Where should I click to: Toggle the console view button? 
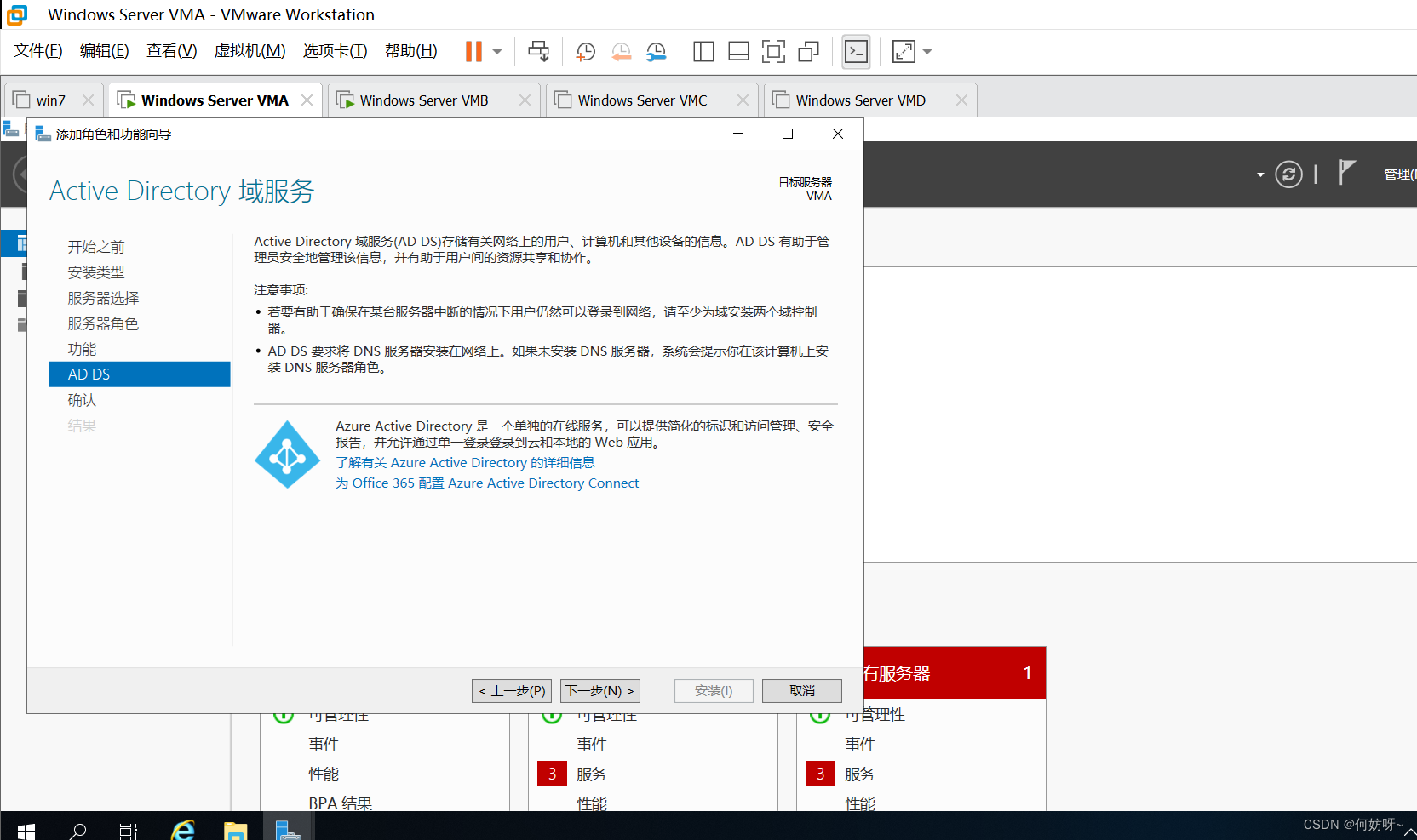(x=856, y=52)
